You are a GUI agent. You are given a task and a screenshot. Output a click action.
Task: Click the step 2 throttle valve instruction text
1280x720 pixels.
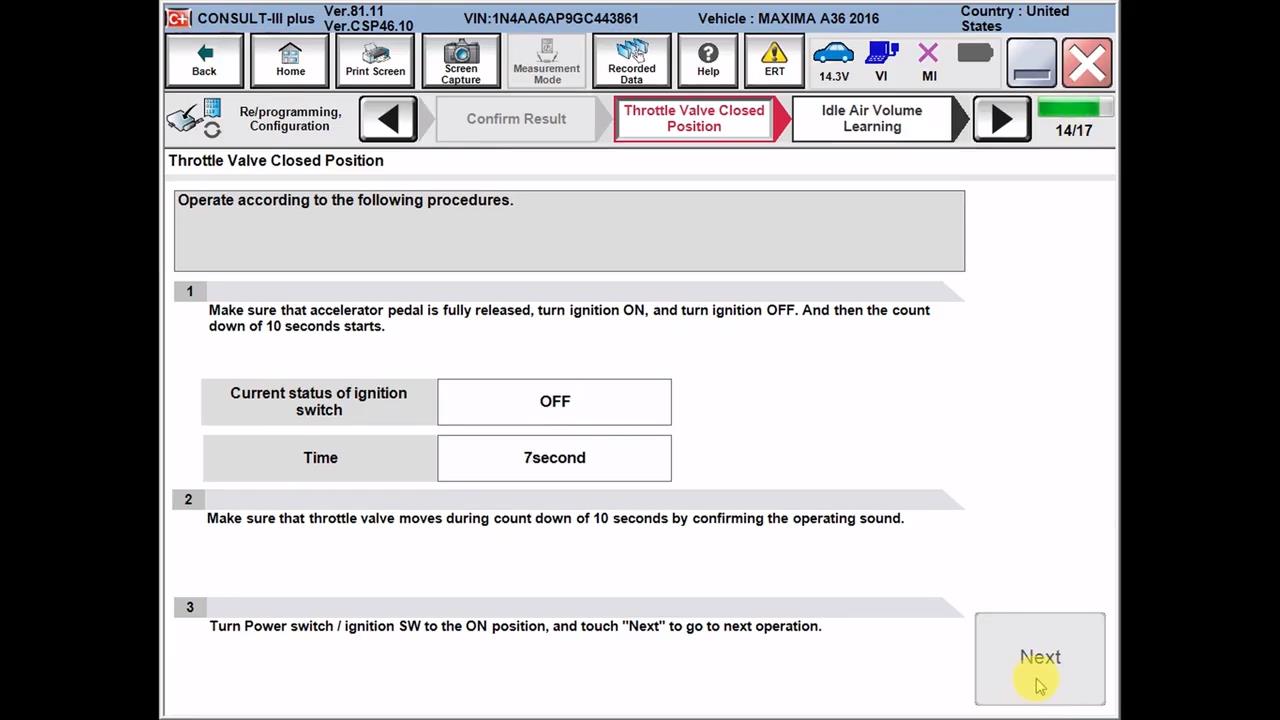coord(555,519)
